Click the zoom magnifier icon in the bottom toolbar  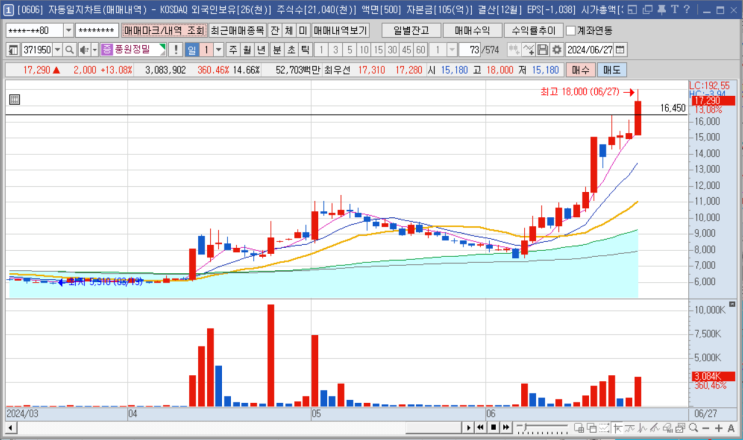tap(693, 428)
